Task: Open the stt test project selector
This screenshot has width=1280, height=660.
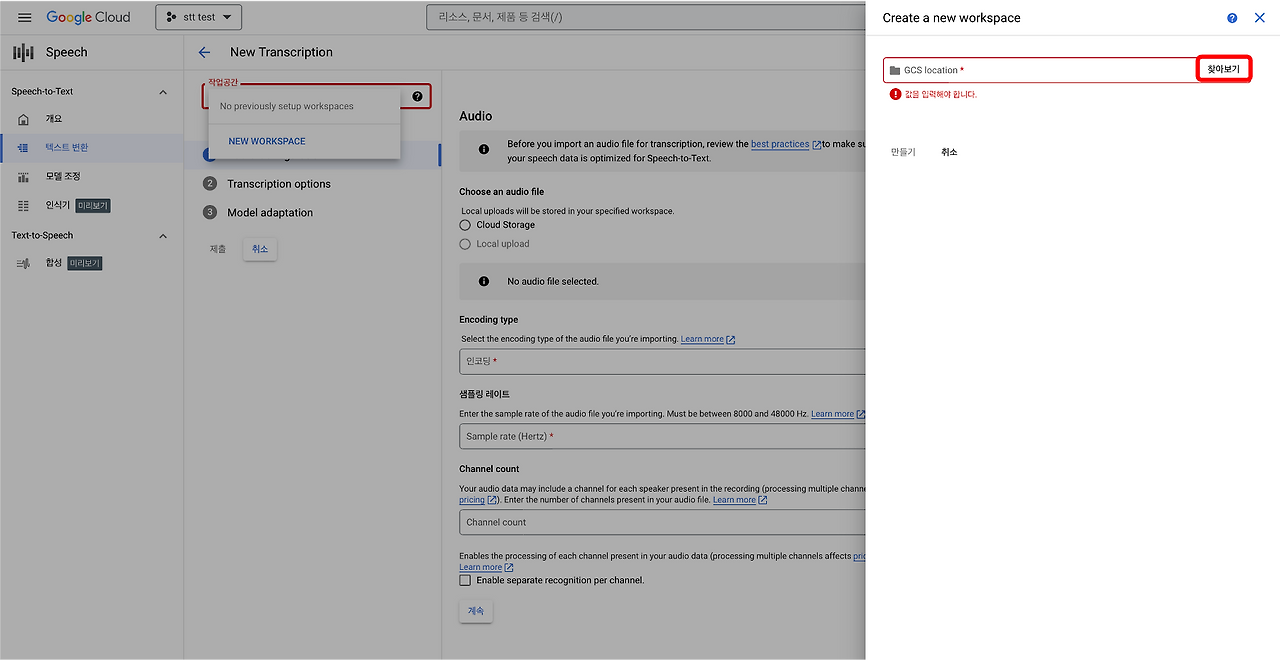Action: 197,16
